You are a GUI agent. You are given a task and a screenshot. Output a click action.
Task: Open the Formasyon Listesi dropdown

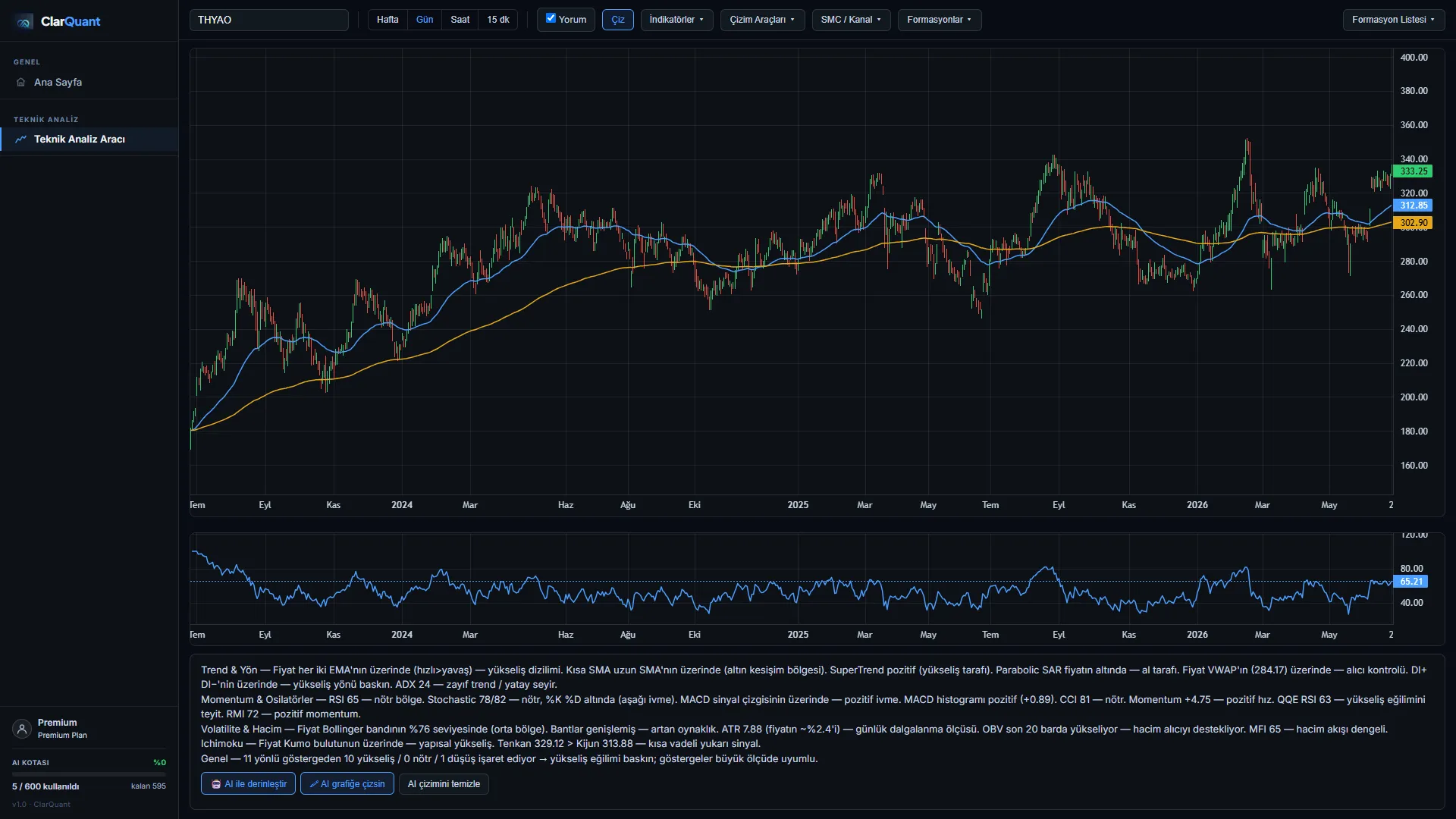click(x=1394, y=20)
